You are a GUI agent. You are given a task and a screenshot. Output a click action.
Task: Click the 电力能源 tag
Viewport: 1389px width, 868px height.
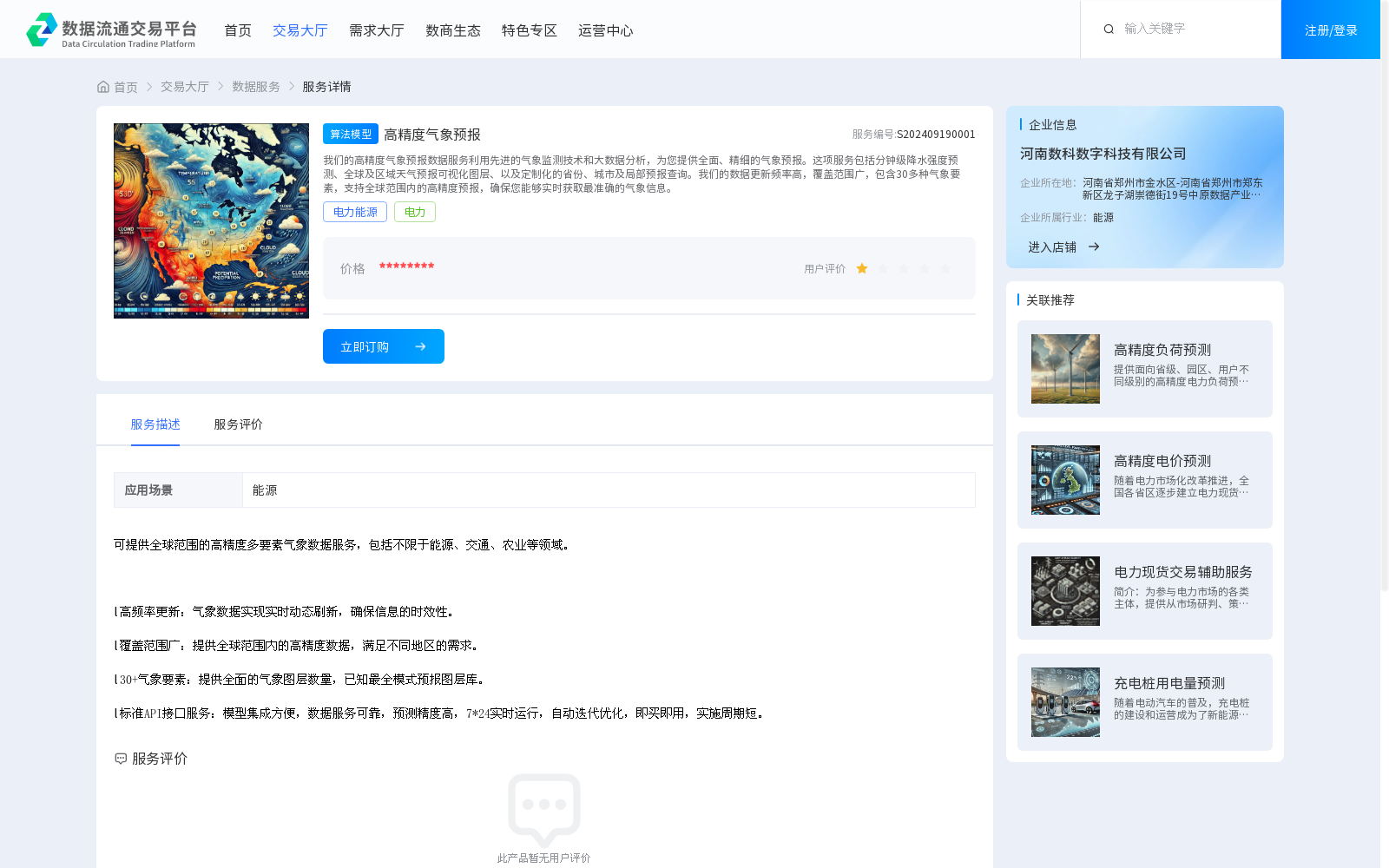[x=355, y=212]
